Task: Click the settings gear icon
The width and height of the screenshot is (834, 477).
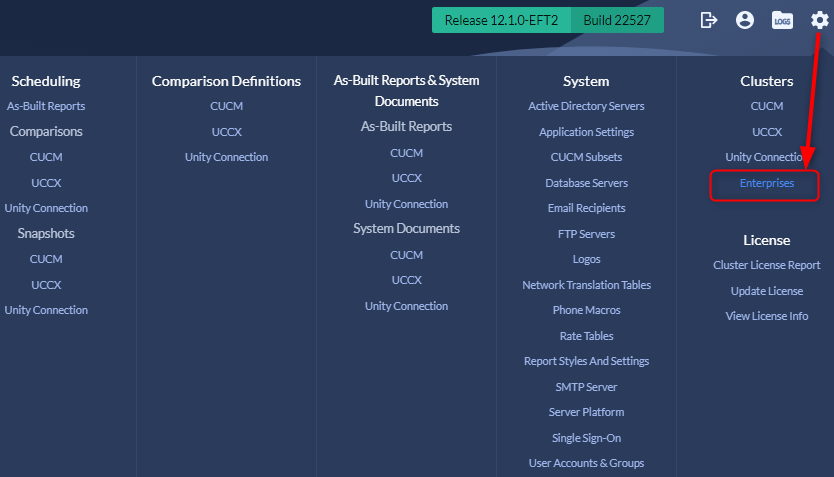Action: pos(819,20)
